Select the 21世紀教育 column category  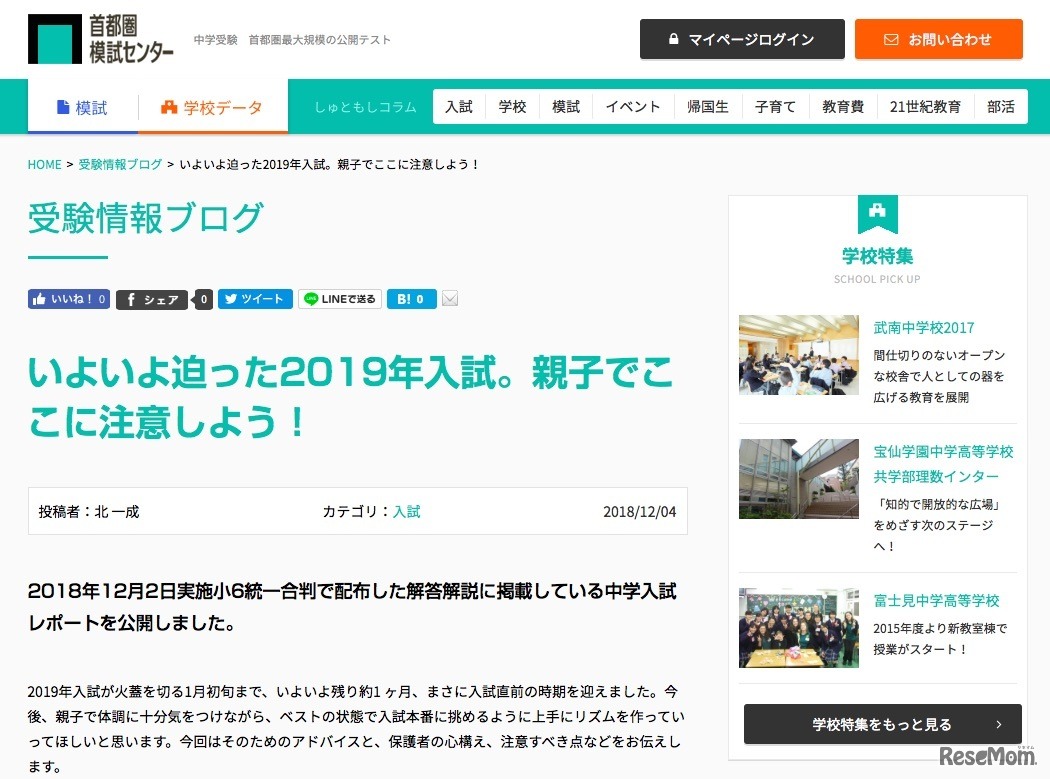pyautogui.click(x=925, y=107)
